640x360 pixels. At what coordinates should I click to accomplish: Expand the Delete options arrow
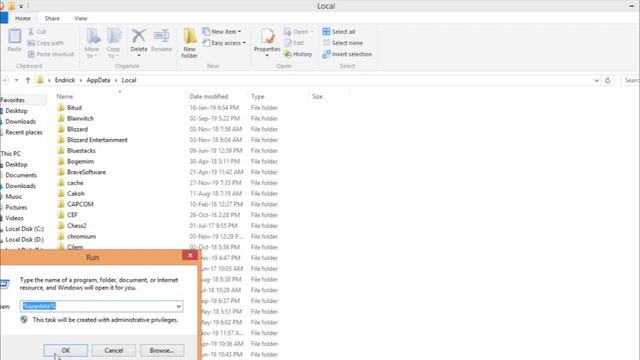click(139, 56)
